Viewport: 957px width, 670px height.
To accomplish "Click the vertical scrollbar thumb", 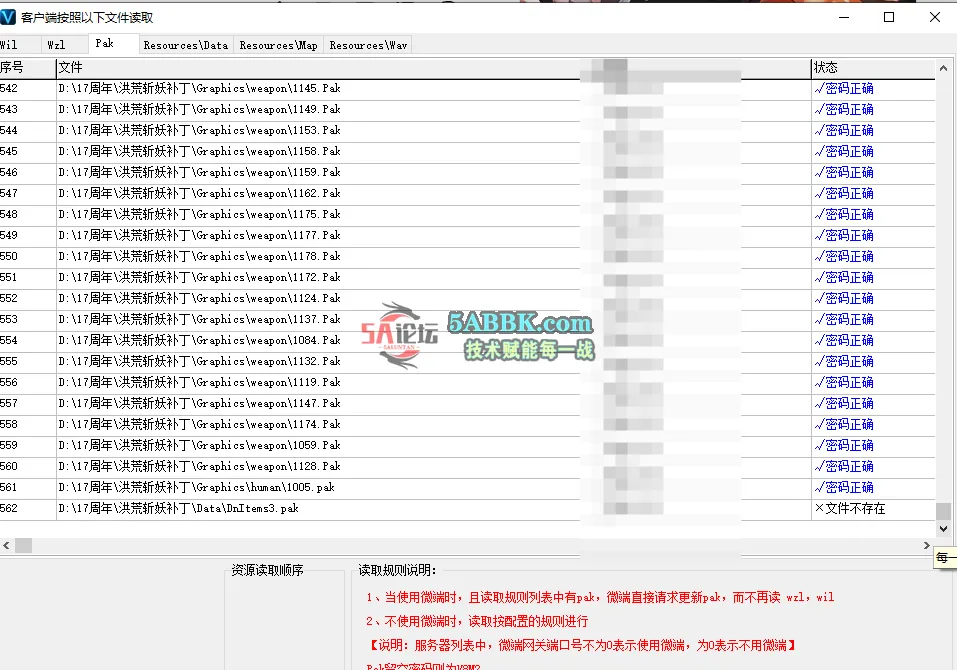I will click(943, 511).
